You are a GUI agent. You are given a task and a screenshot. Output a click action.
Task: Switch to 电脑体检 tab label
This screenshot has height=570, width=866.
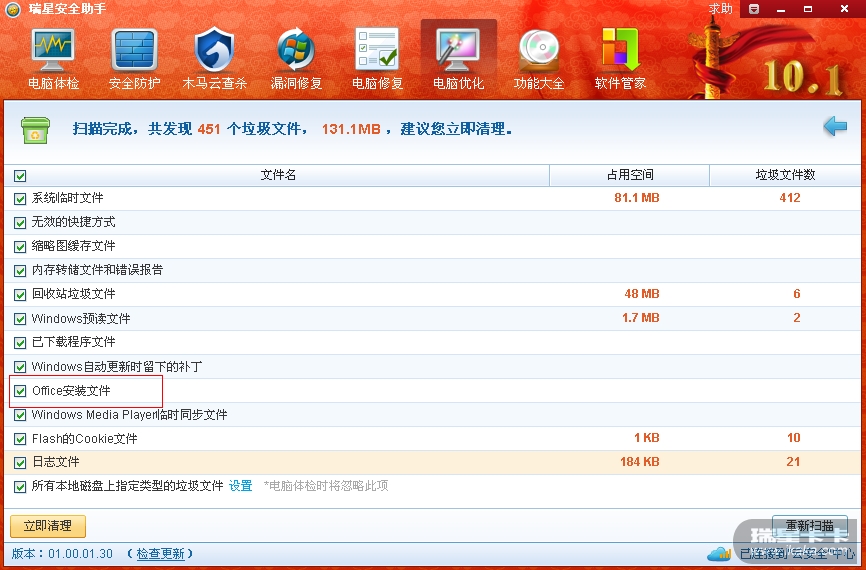[54, 83]
